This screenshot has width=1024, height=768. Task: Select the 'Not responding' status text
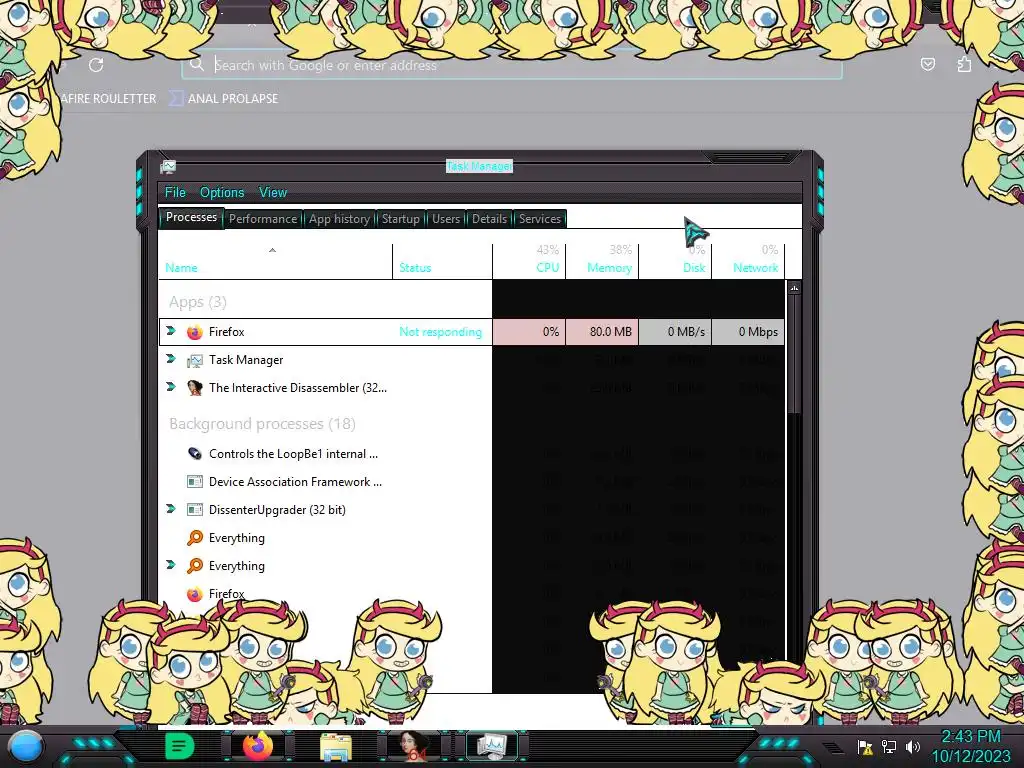point(440,332)
